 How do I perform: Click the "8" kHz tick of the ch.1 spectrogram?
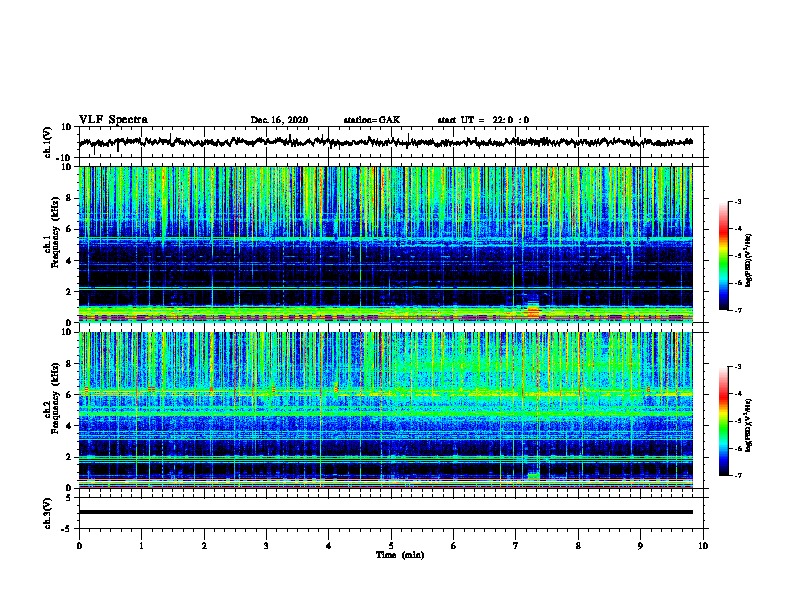tap(69, 198)
